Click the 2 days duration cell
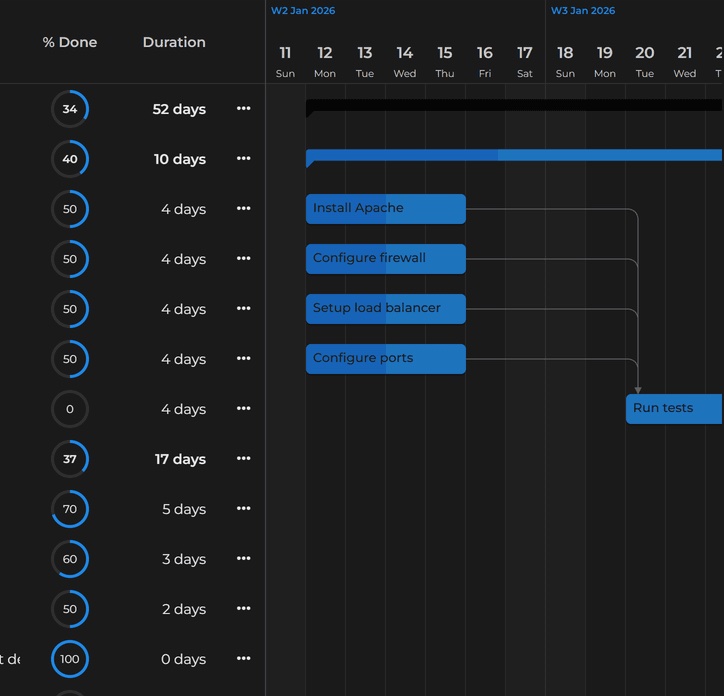The height and width of the screenshot is (696, 724). 184,609
